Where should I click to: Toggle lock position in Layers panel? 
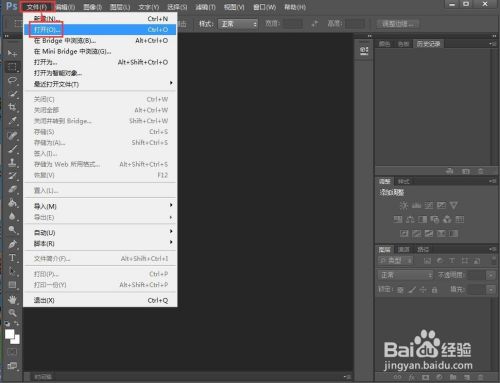click(x=423, y=290)
